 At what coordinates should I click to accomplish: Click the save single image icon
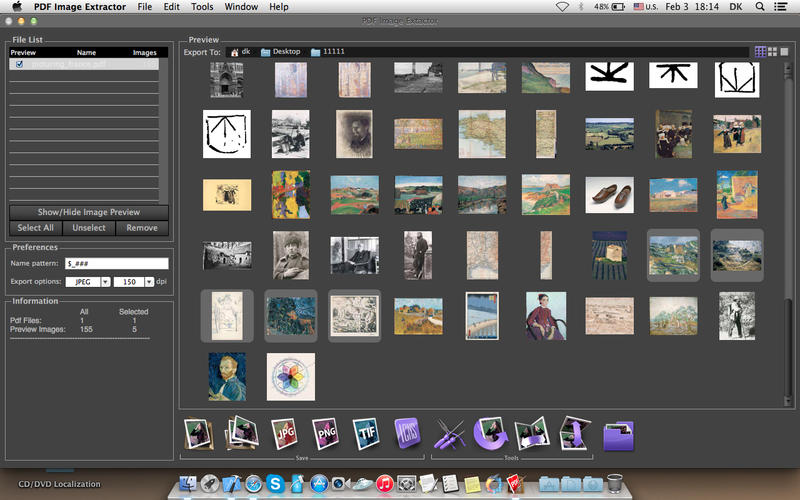click(x=198, y=434)
